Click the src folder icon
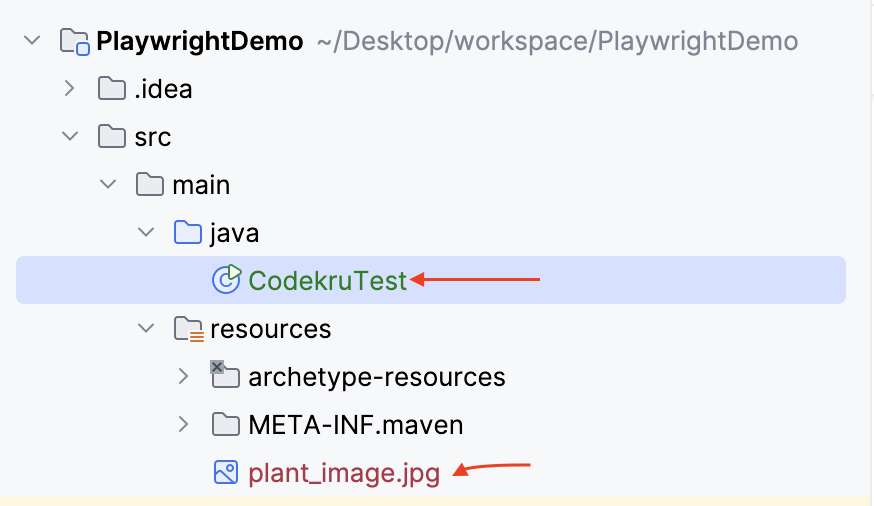 (x=112, y=137)
